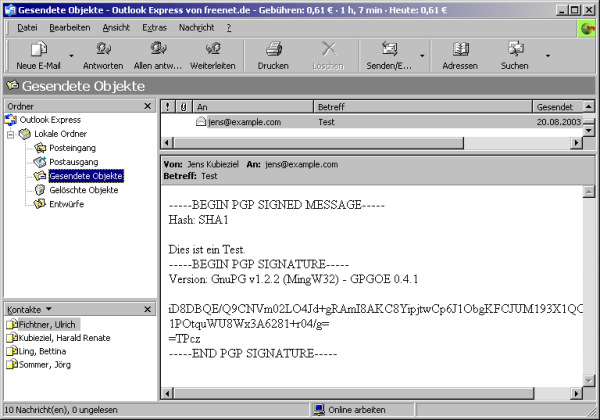The width and height of the screenshot is (600, 420).
Task: Click the Antworten reply icon
Action: (103, 49)
